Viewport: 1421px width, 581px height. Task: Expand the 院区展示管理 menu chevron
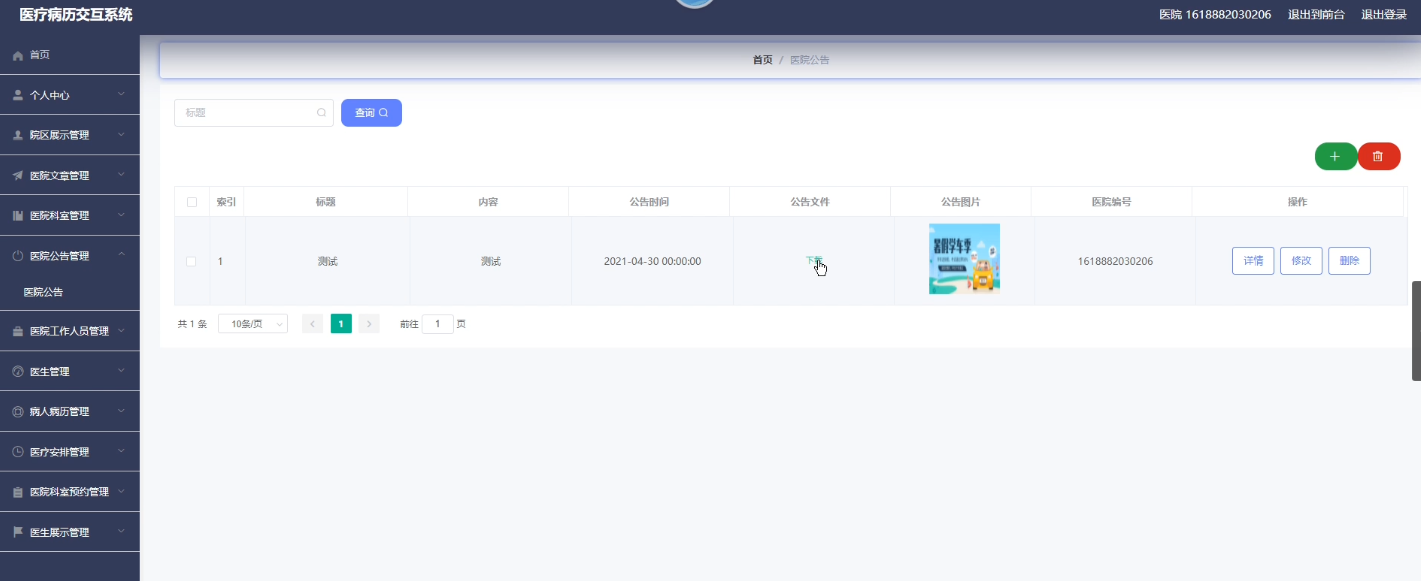tap(121, 135)
